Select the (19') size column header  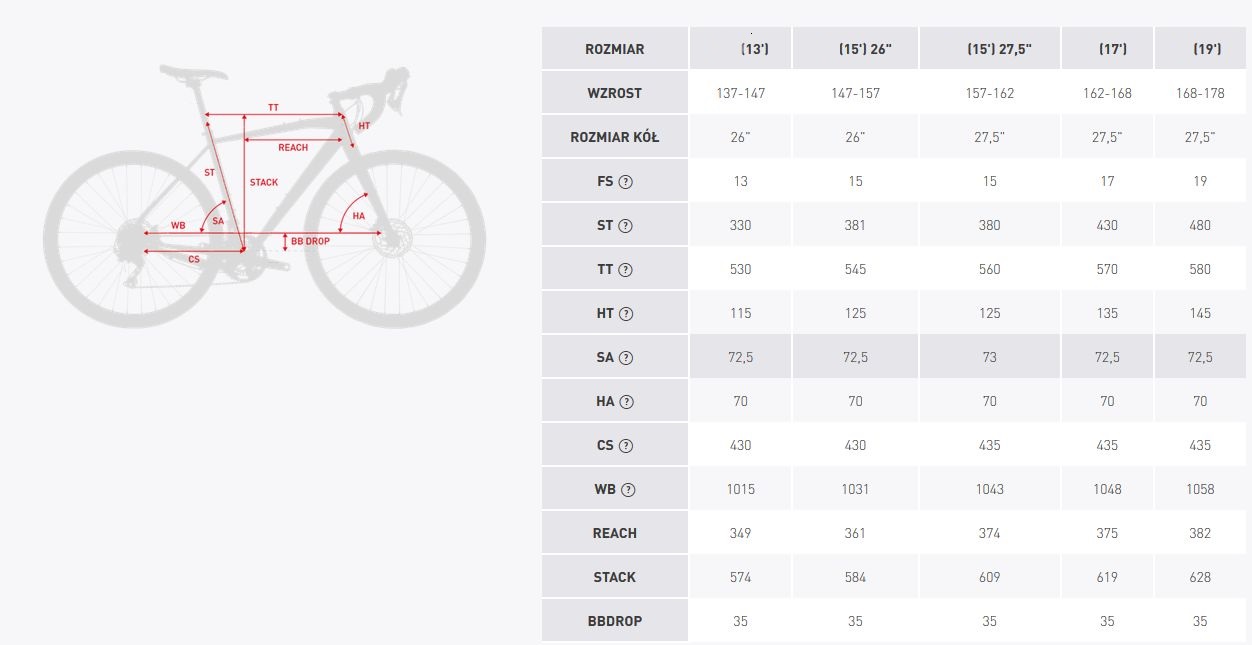coord(1201,49)
